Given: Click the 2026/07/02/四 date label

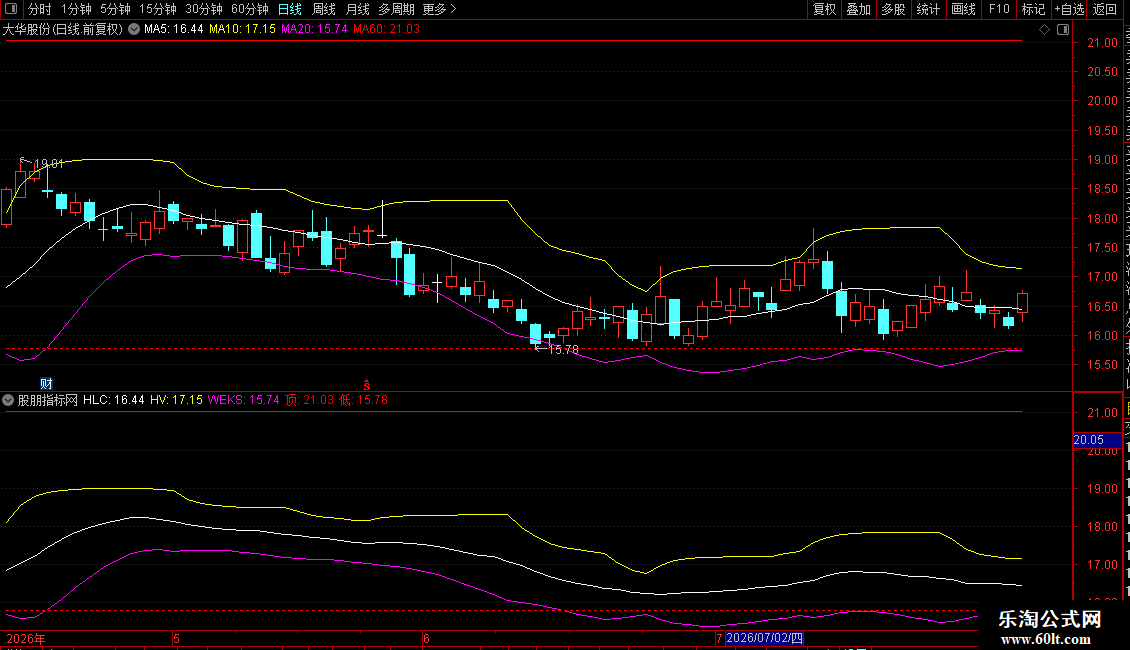Looking at the screenshot, I should [764, 638].
